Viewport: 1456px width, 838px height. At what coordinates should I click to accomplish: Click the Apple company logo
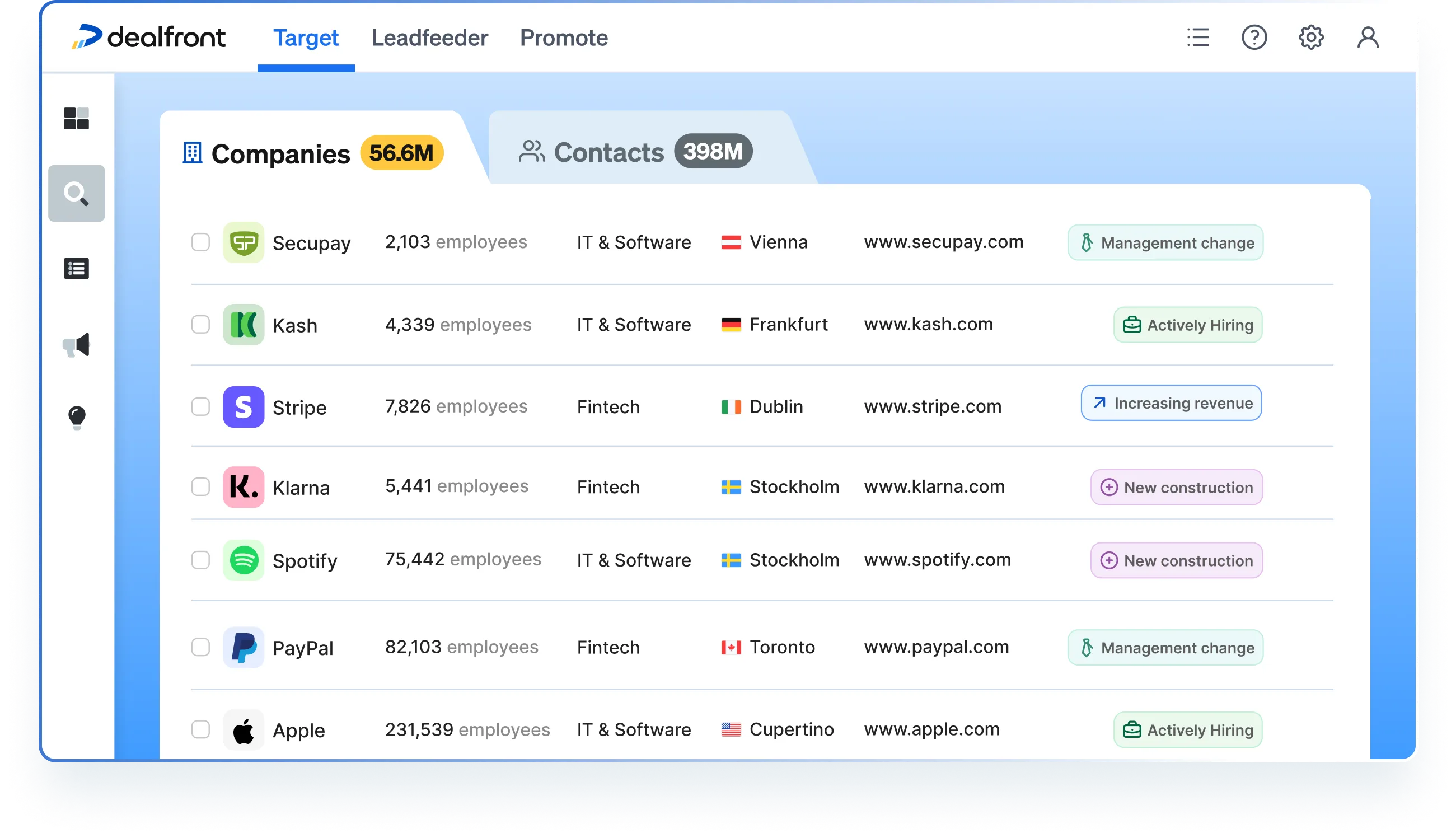tap(244, 730)
